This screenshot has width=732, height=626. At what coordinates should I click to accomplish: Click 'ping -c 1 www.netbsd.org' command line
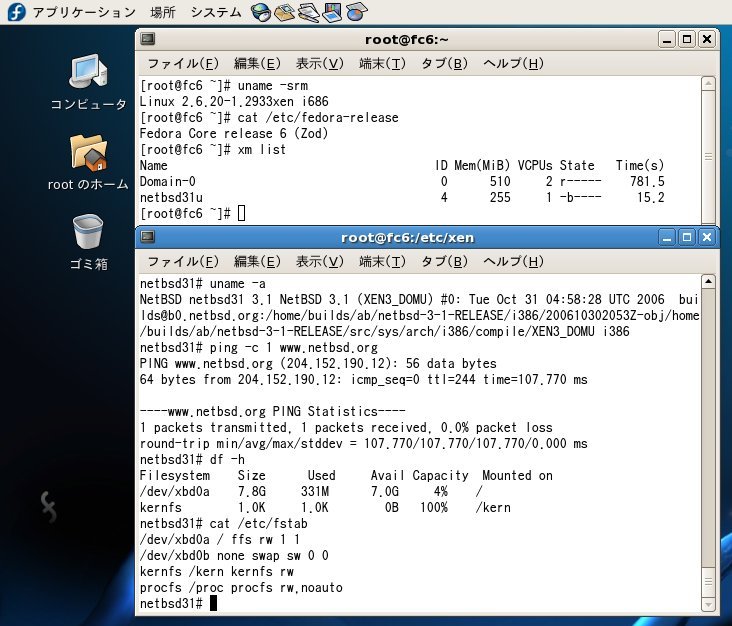point(259,348)
